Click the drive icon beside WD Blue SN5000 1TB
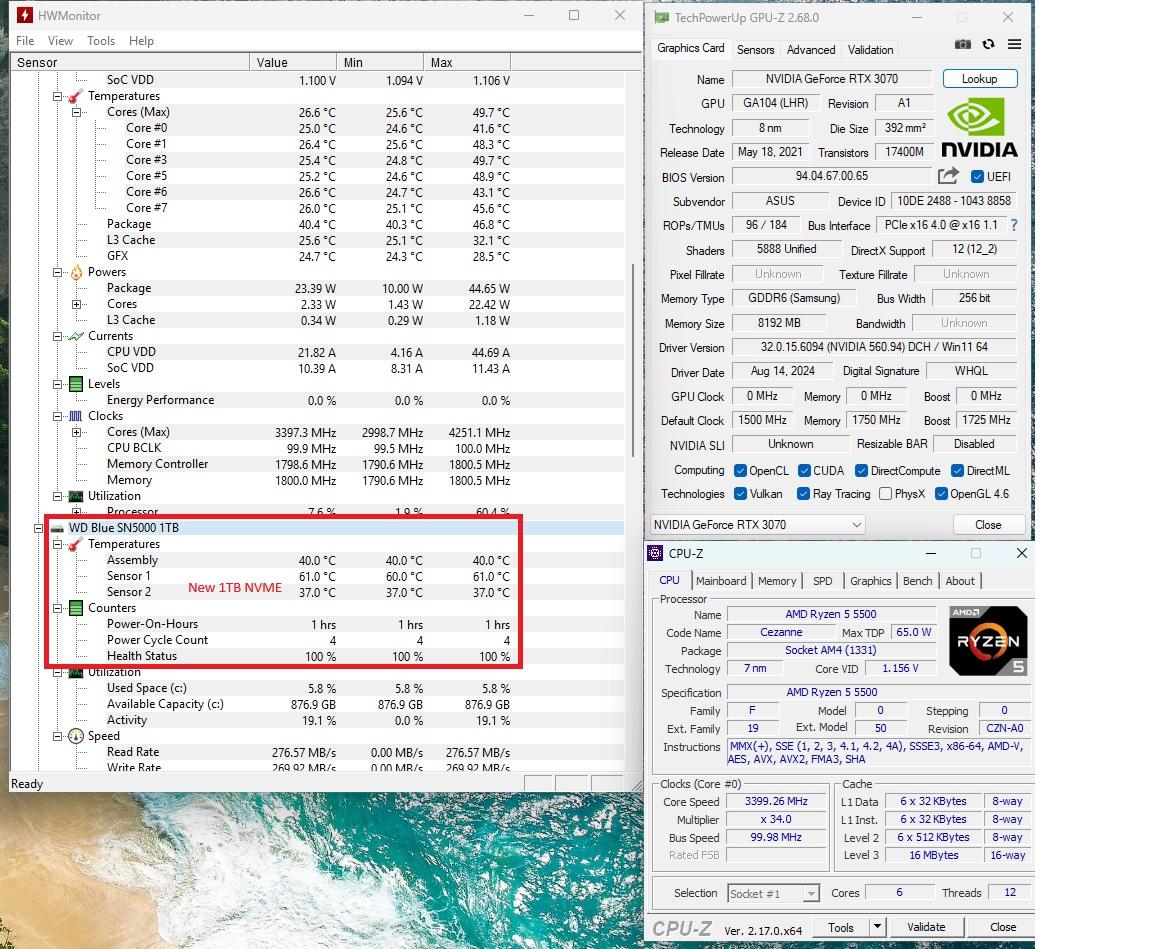1152x949 pixels. pos(57,528)
